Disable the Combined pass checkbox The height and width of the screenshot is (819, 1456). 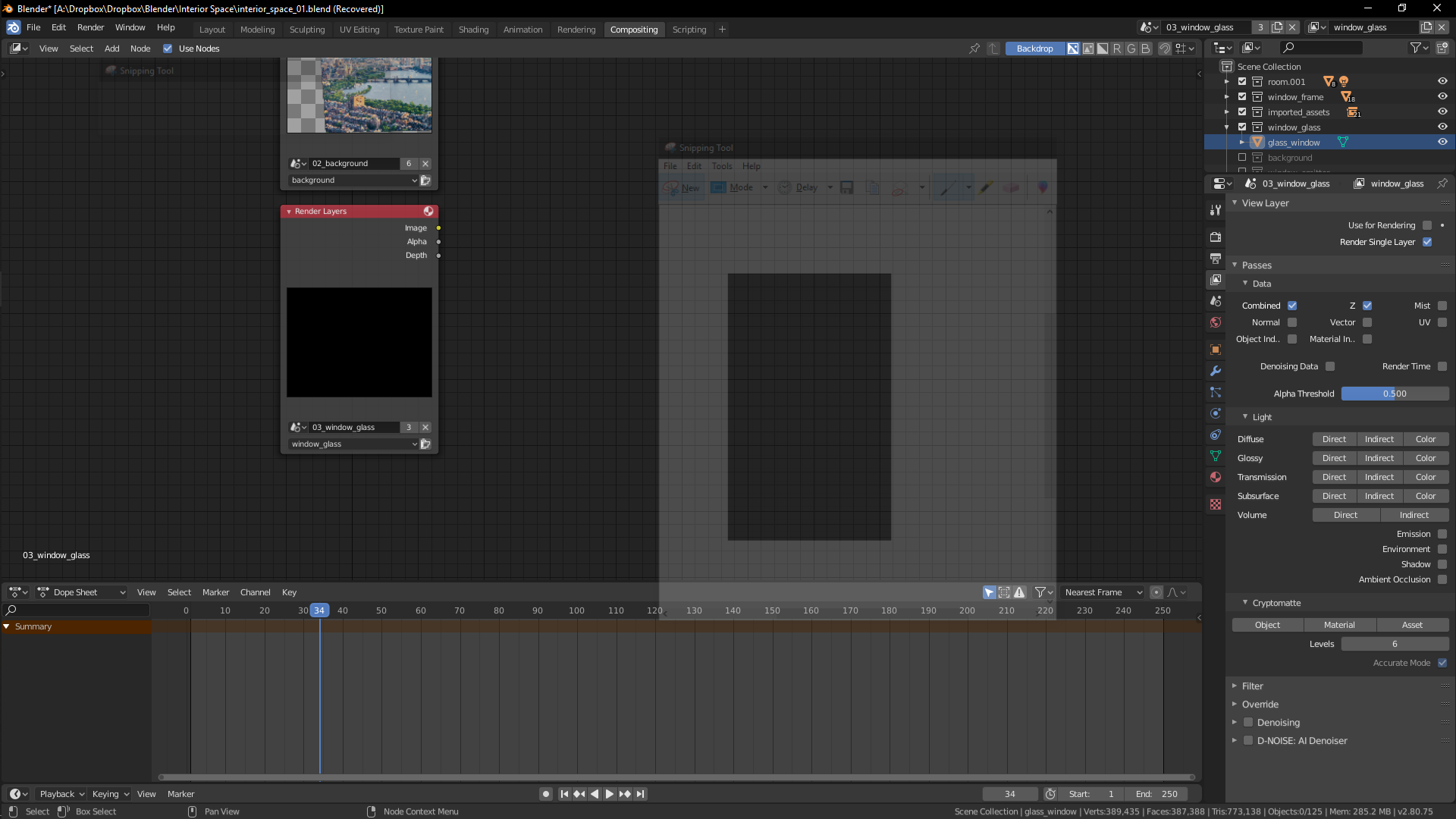[1294, 306]
